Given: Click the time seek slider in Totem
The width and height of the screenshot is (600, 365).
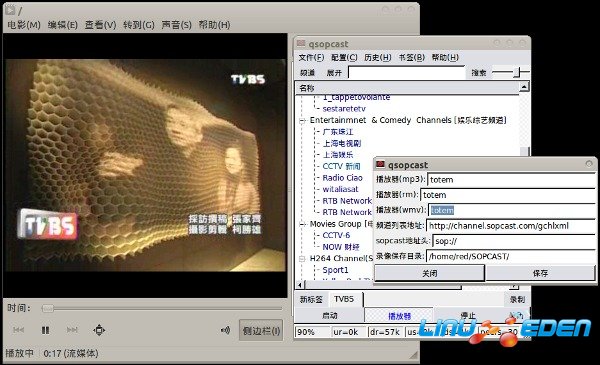Looking at the screenshot, I should [162, 308].
